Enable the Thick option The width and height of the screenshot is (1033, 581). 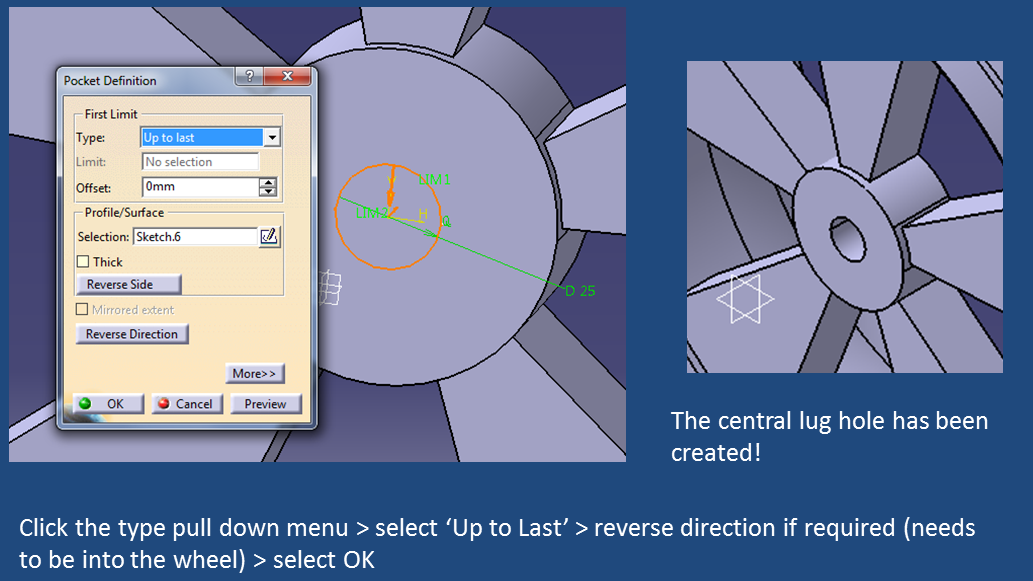tap(85, 261)
